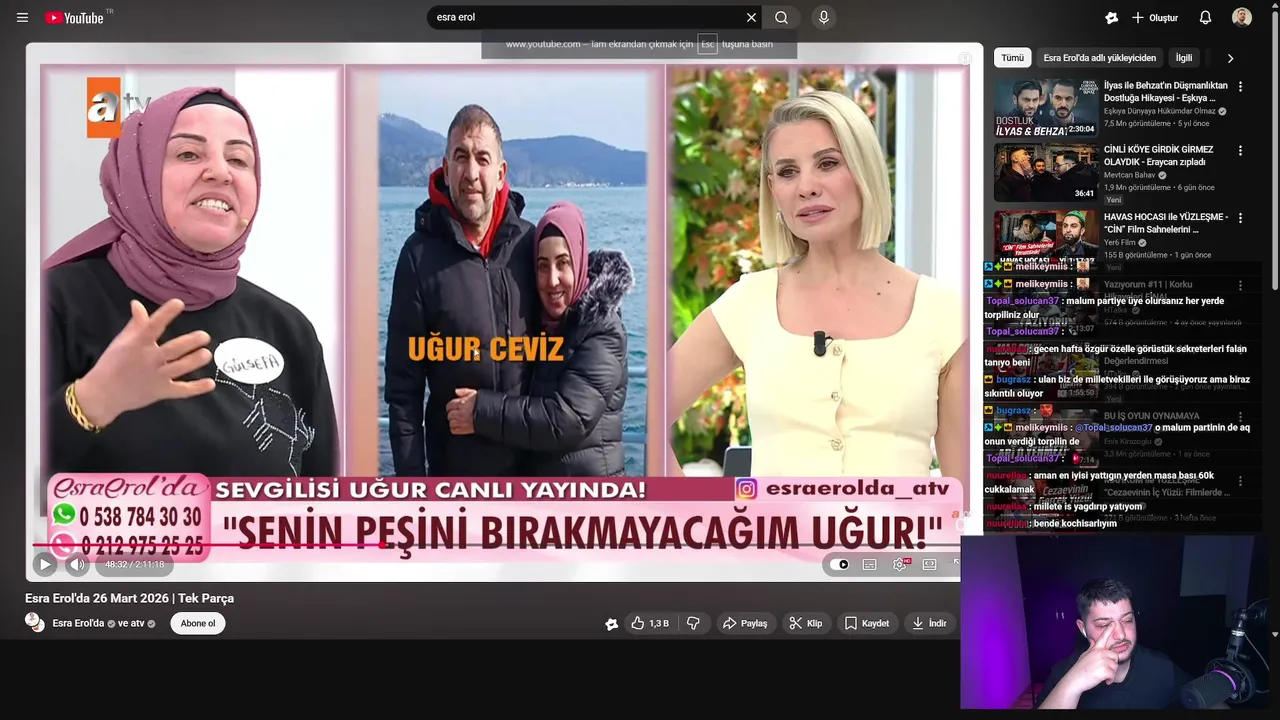This screenshot has width=1280, height=720.
Task: Open more options for İlyas ile Behzat video
Action: pyautogui.click(x=1240, y=87)
